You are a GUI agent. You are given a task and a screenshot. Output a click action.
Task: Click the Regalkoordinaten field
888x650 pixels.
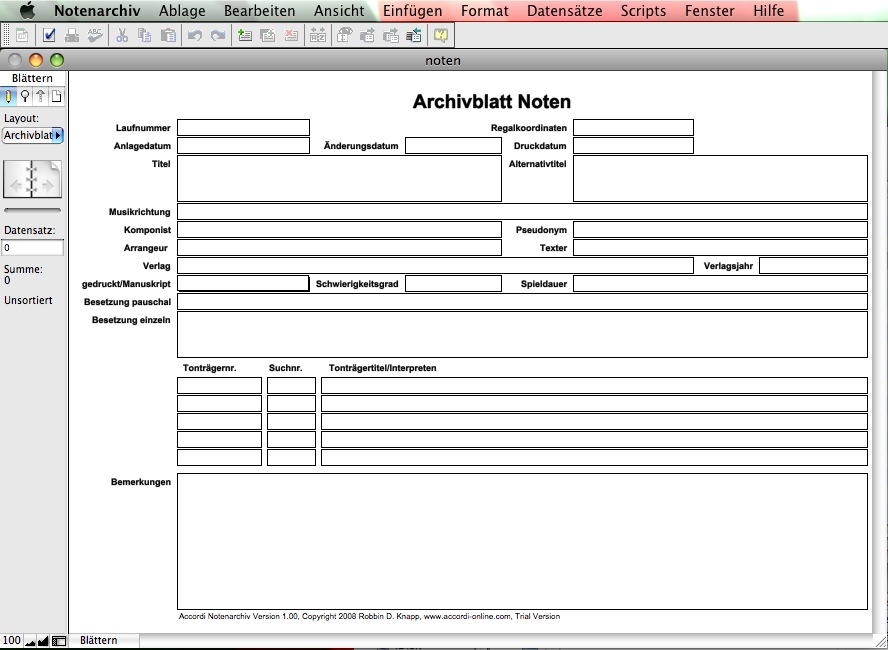click(633, 127)
